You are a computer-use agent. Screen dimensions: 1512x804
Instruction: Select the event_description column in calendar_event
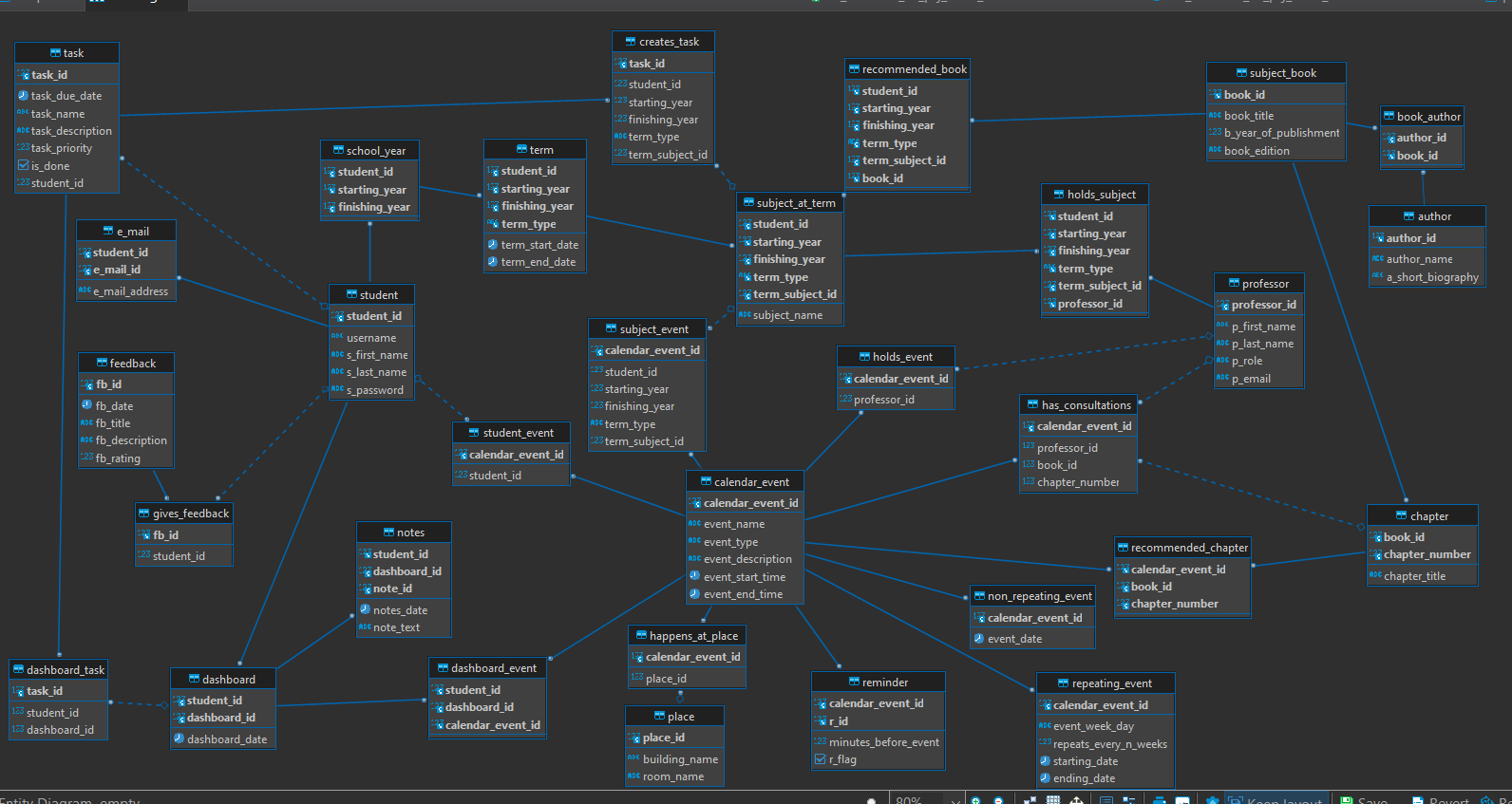(747, 559)
